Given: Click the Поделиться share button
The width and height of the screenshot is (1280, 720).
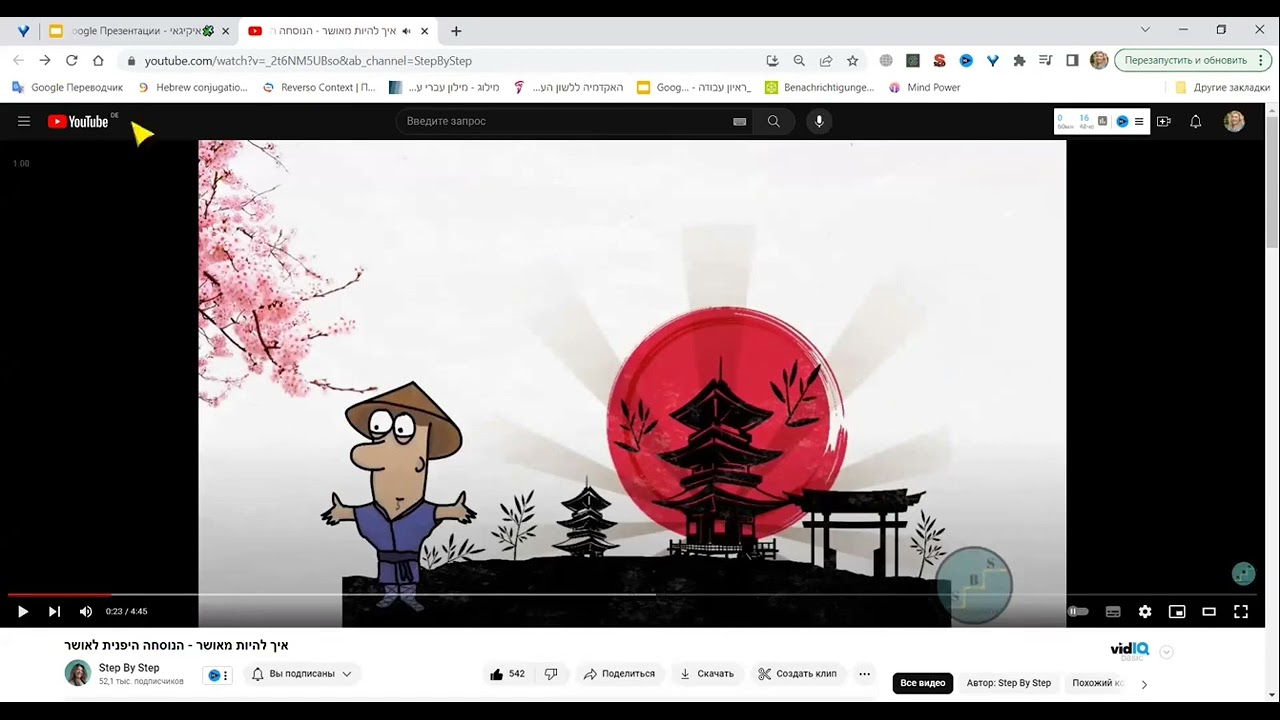Looking at the screenshot, I should pyautogui.click(x=619, y=674).
